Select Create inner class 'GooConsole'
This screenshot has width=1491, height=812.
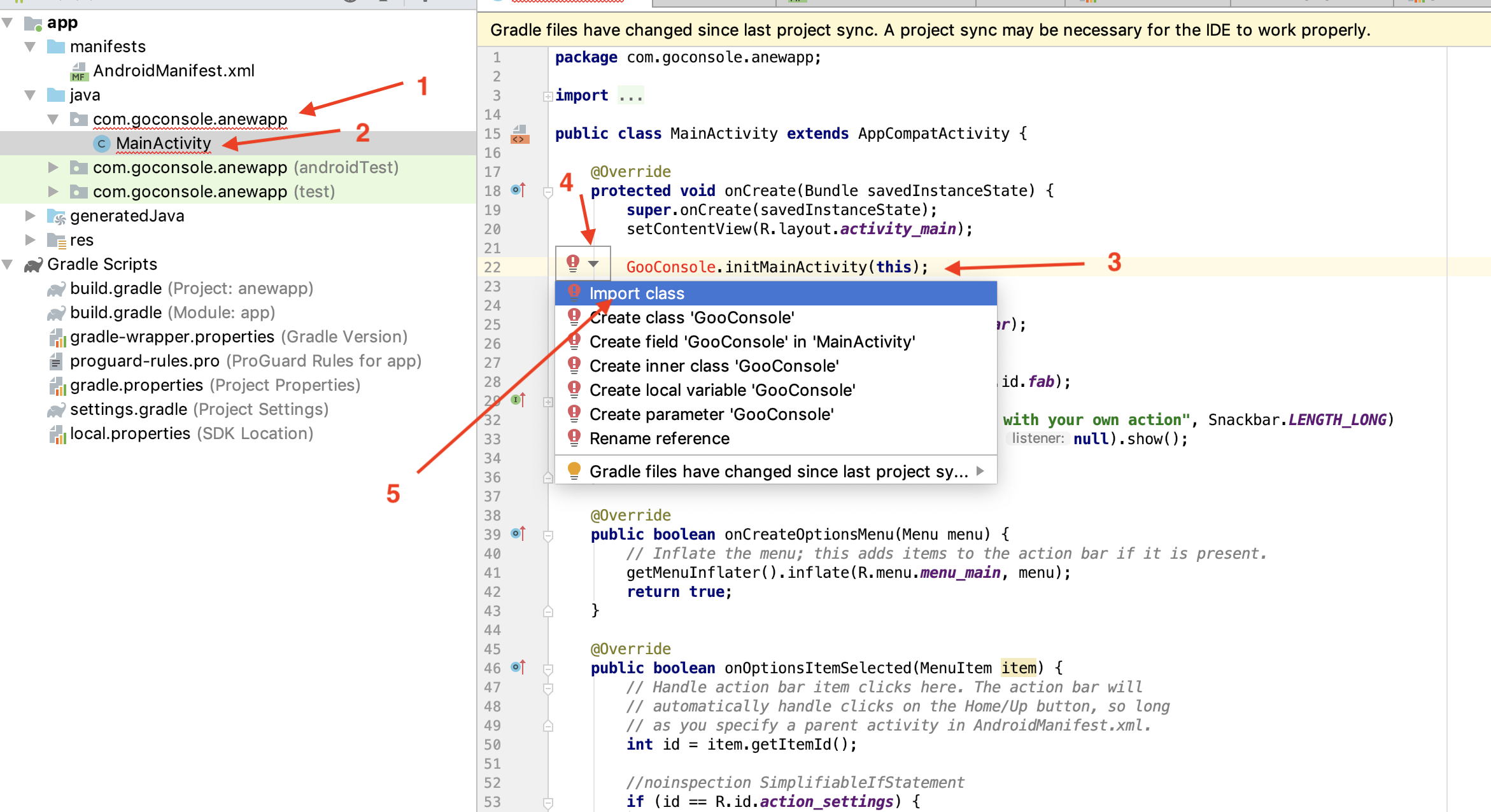click(x=775, y=366)
